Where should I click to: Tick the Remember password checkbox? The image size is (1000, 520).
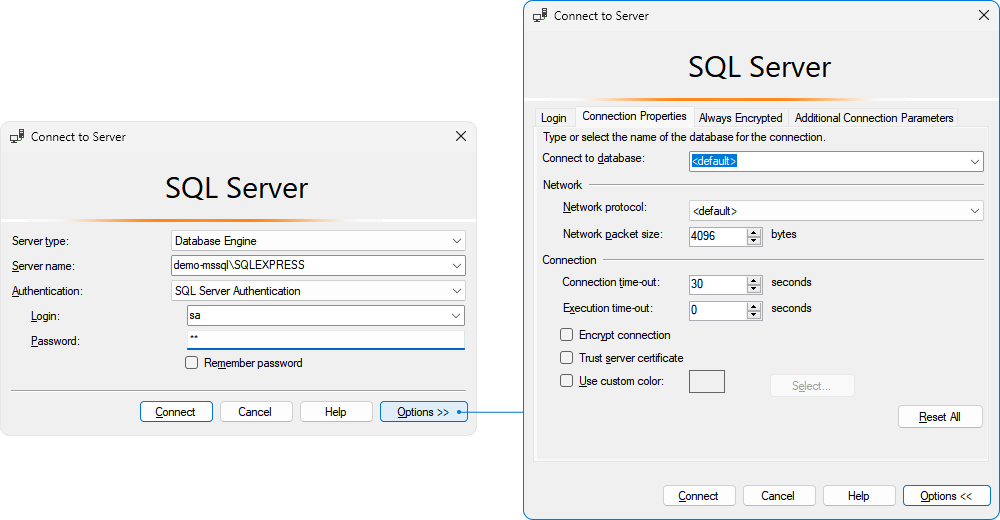pos(191,363)
